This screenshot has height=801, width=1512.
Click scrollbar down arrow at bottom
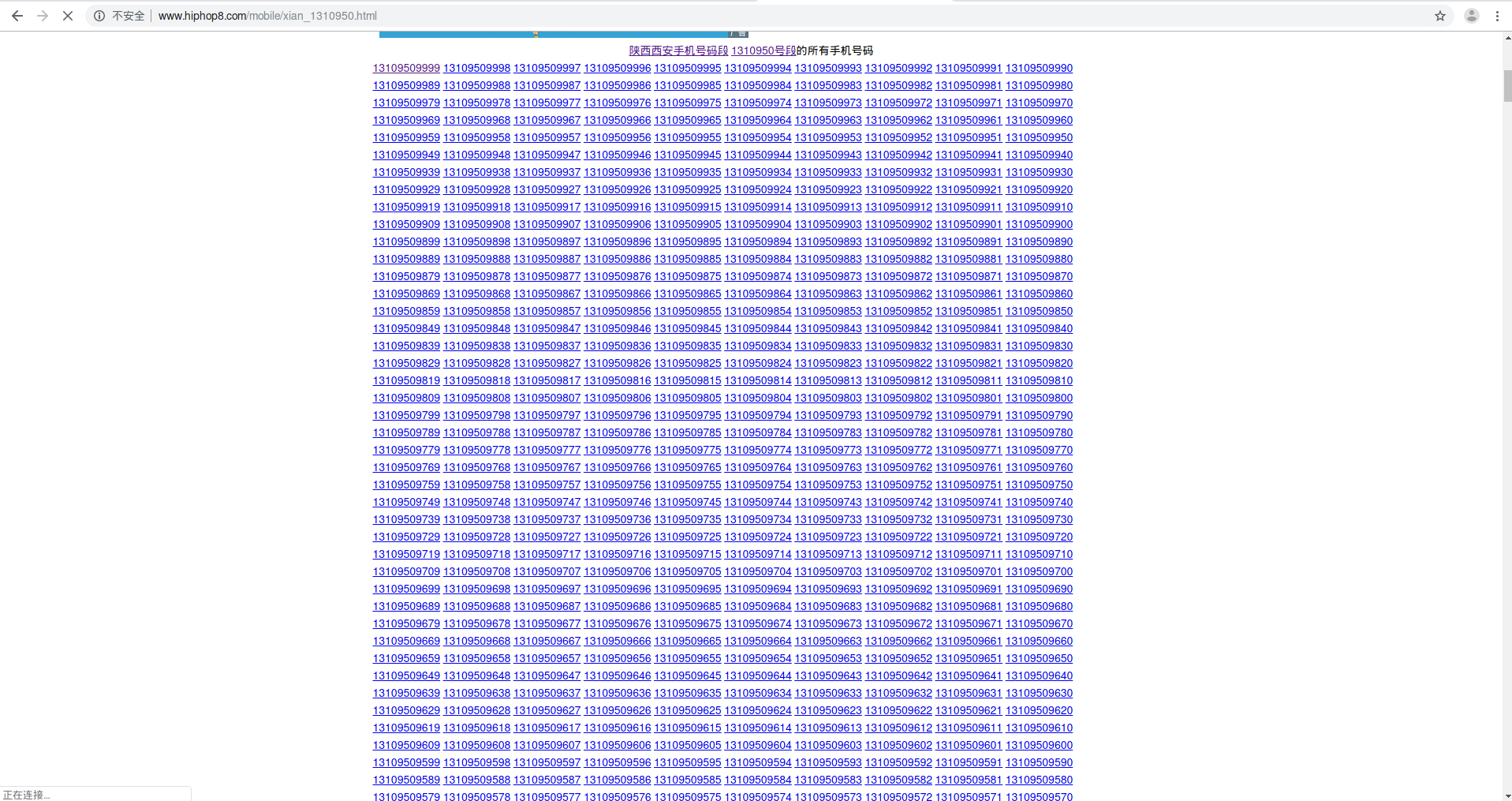1507,795
